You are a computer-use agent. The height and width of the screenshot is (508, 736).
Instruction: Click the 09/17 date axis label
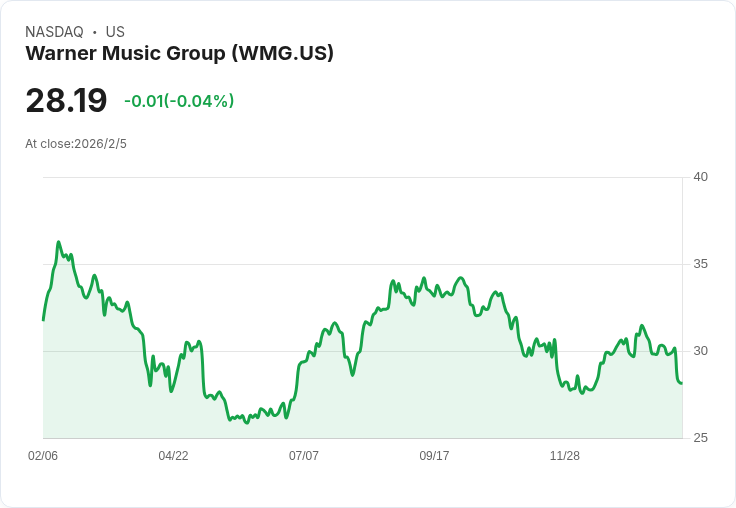point(434,456)
